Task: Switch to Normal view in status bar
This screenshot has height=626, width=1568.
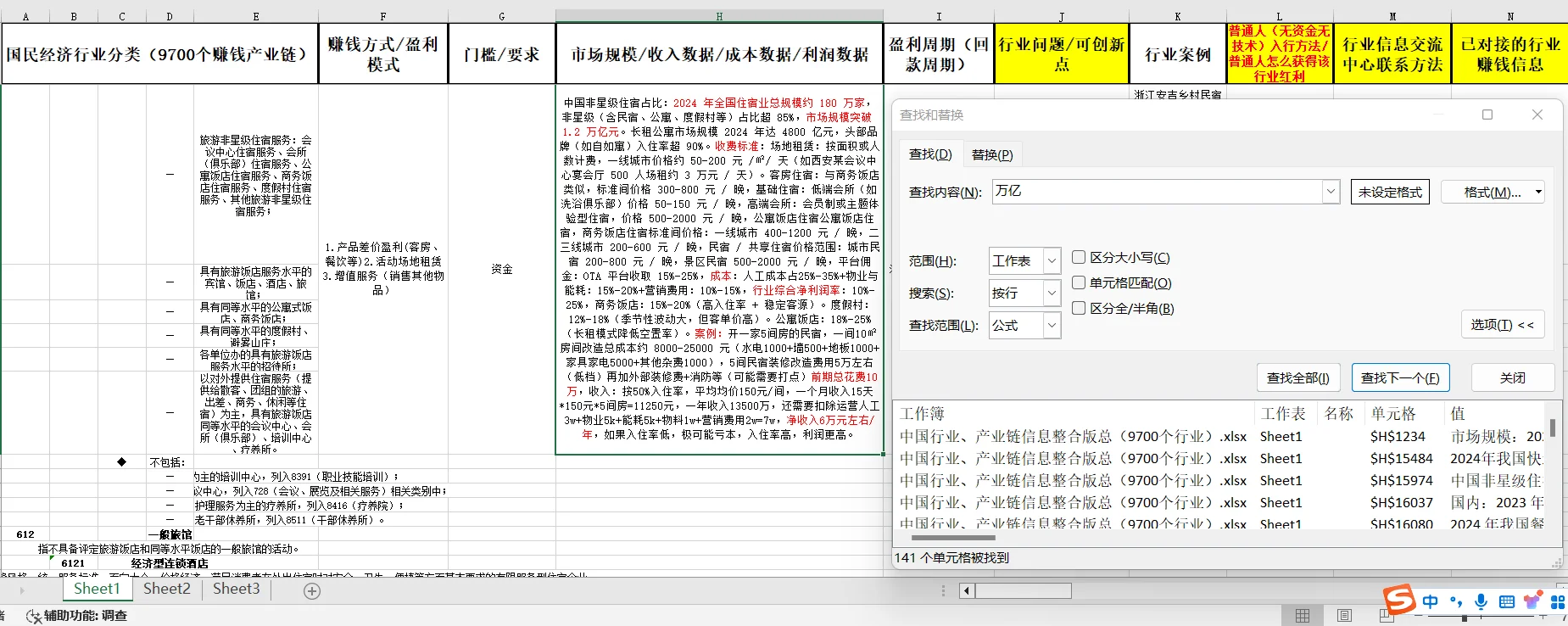Action: click(1303, 616)
